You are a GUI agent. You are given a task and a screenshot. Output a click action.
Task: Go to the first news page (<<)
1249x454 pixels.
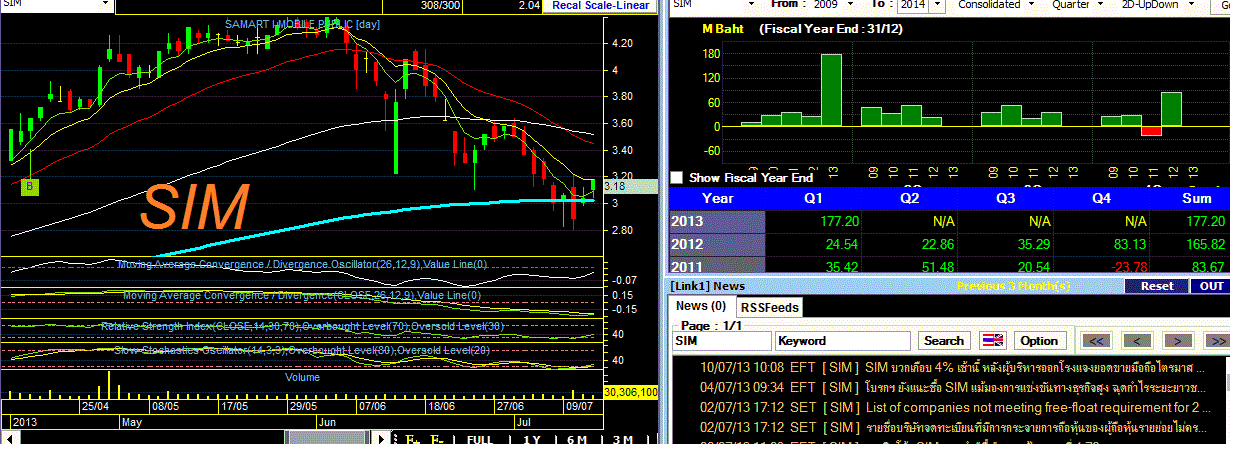pyautogui.click(x=1097, y=341)
